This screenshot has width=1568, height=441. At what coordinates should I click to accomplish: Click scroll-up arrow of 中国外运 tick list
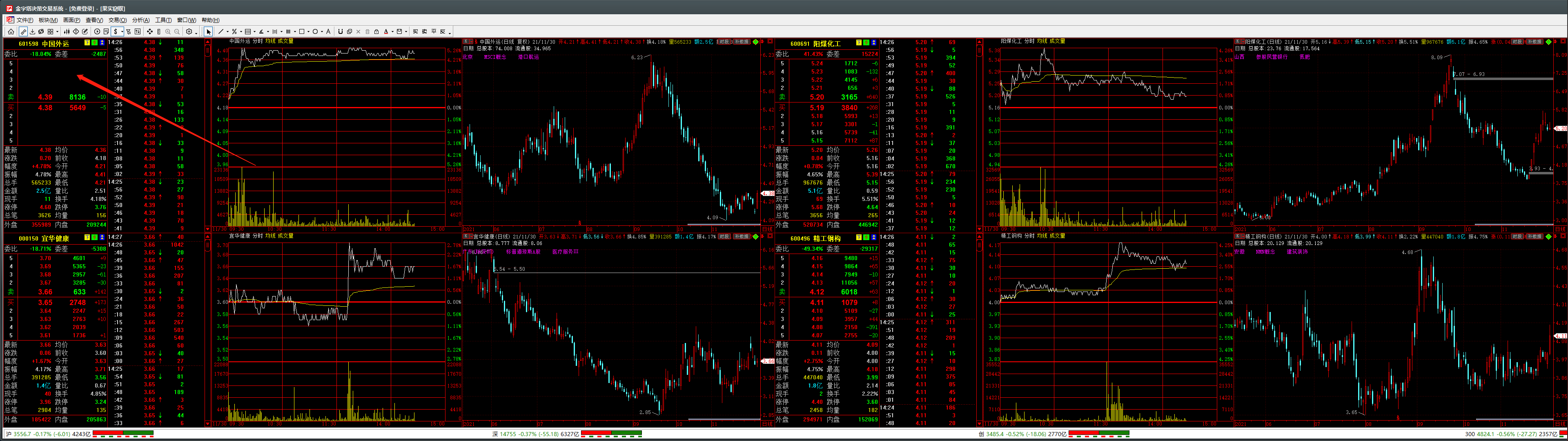(207, 41)
